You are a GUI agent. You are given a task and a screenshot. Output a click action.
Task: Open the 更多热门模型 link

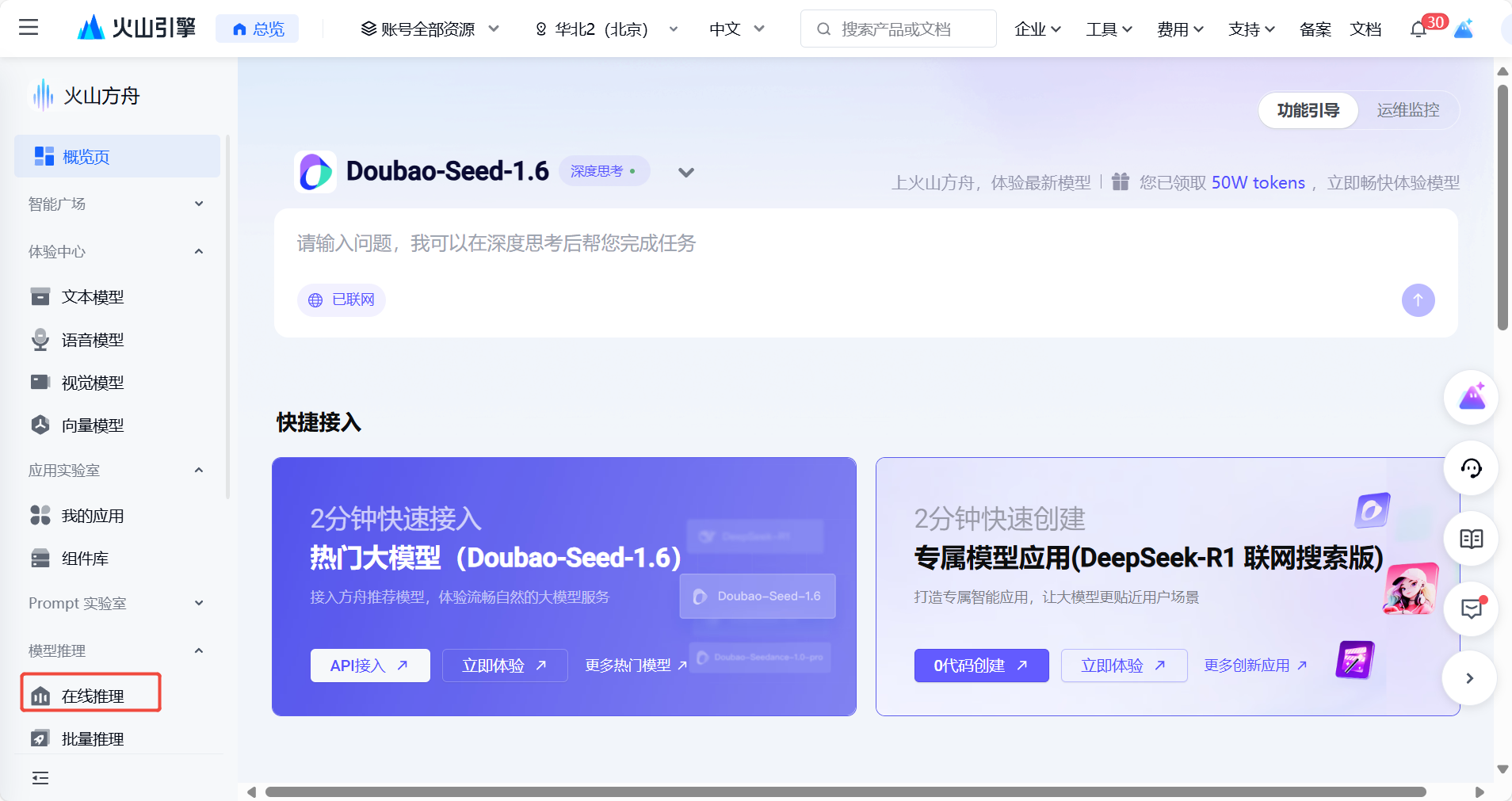pyautogui.click(x=636, y=666)
